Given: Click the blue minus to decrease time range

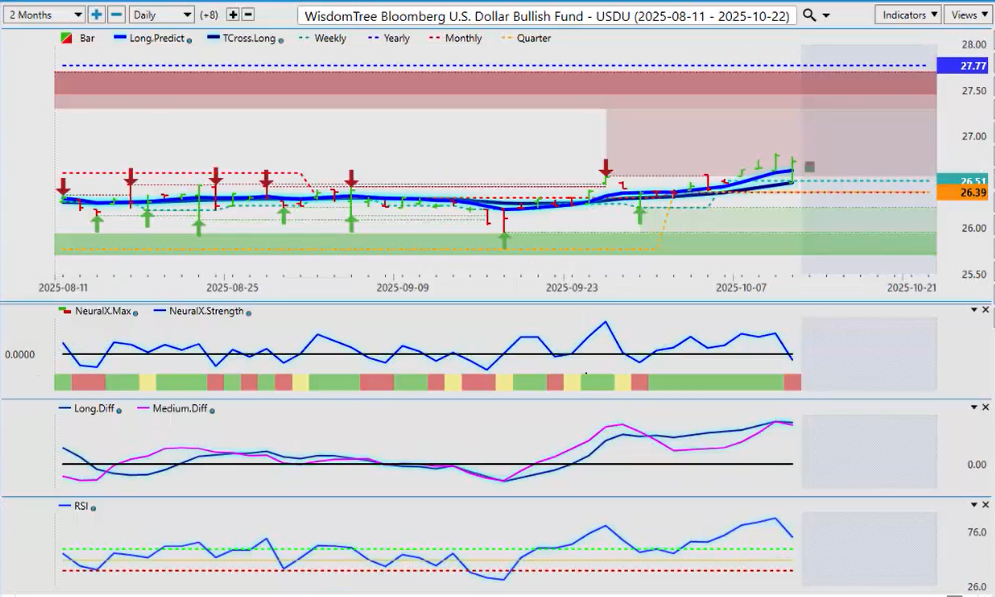Looking at the screenshot, I should pos(116,15).
